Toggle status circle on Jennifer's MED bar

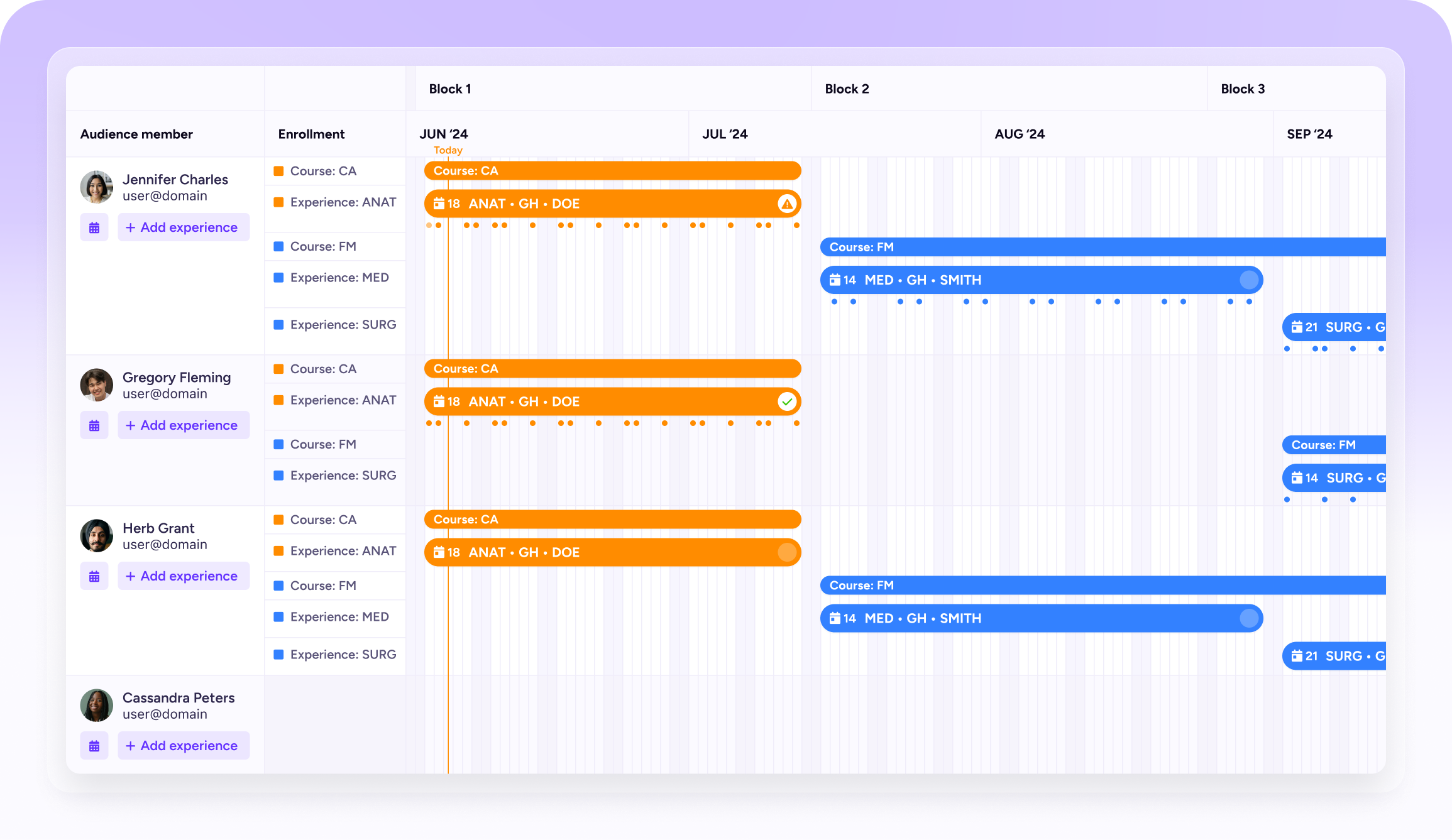point(1249,280)
